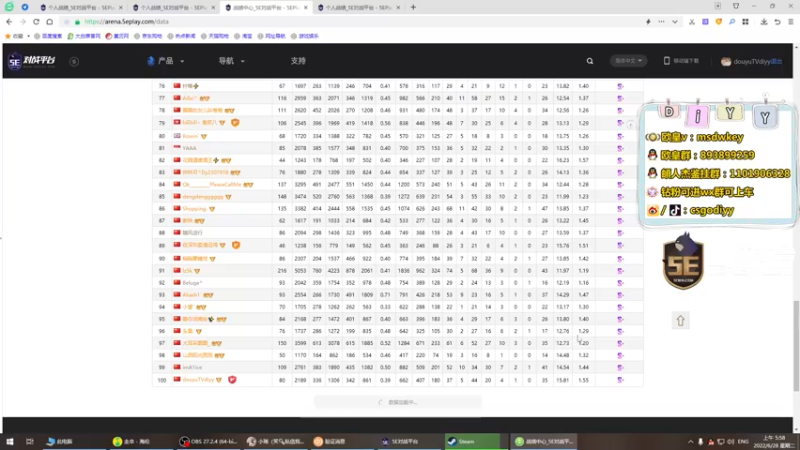Open player douyuTVdiyy in row 100
The width and height of the screenshot is (800, 450).
coord(198,380)
